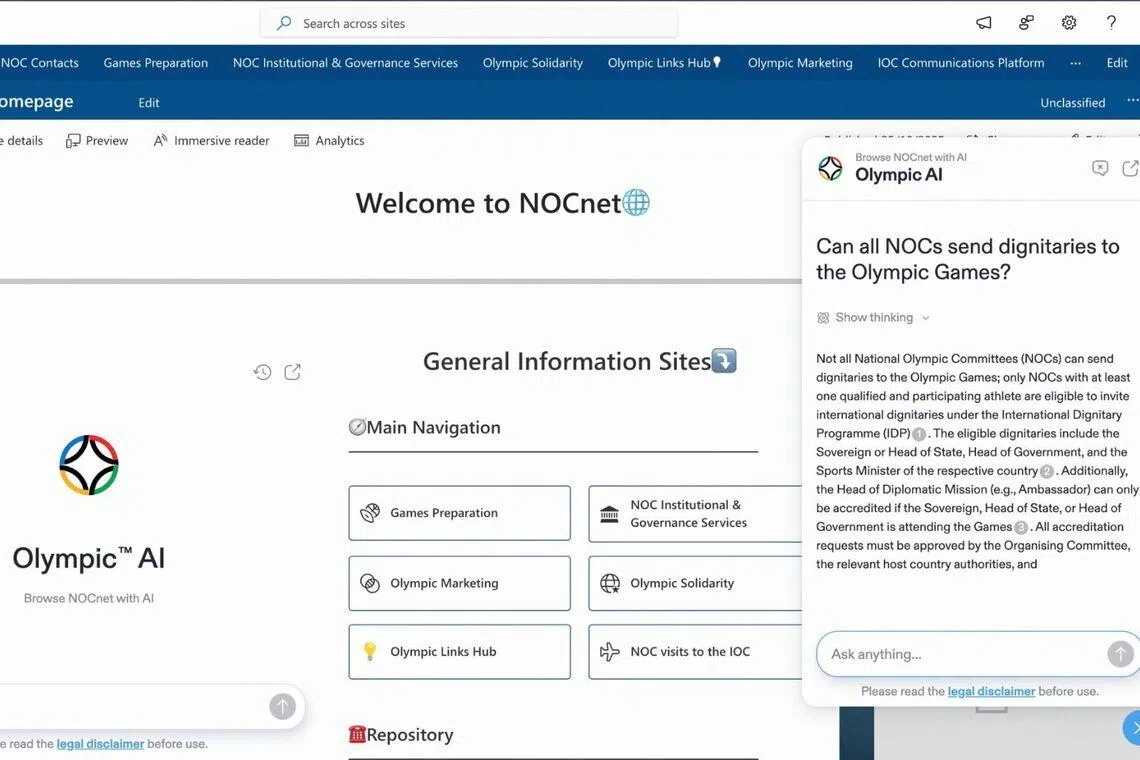Click the NOC visits to the IOC icon
This screenshot has width=1140, height=760.
click(611, 651)
